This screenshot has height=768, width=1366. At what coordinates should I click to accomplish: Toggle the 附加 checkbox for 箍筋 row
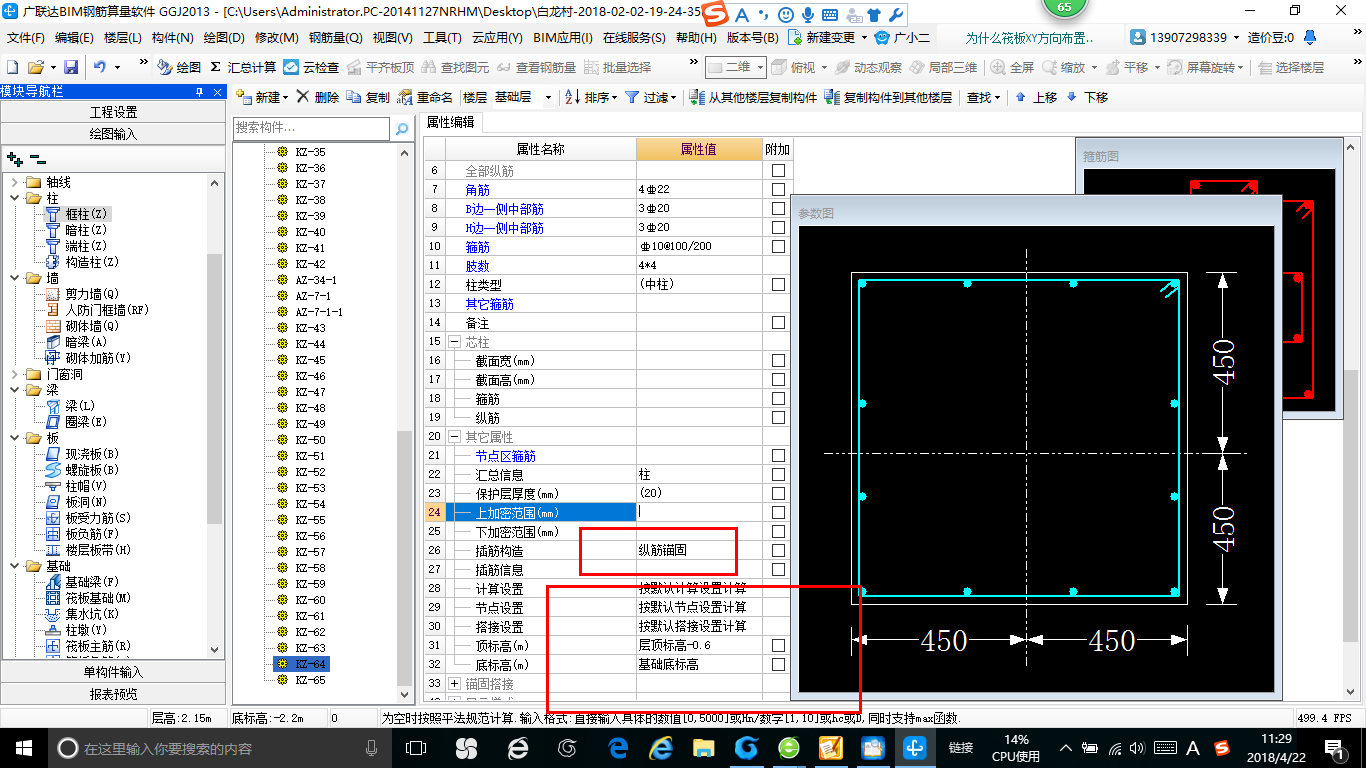click(x=778, y=246)
